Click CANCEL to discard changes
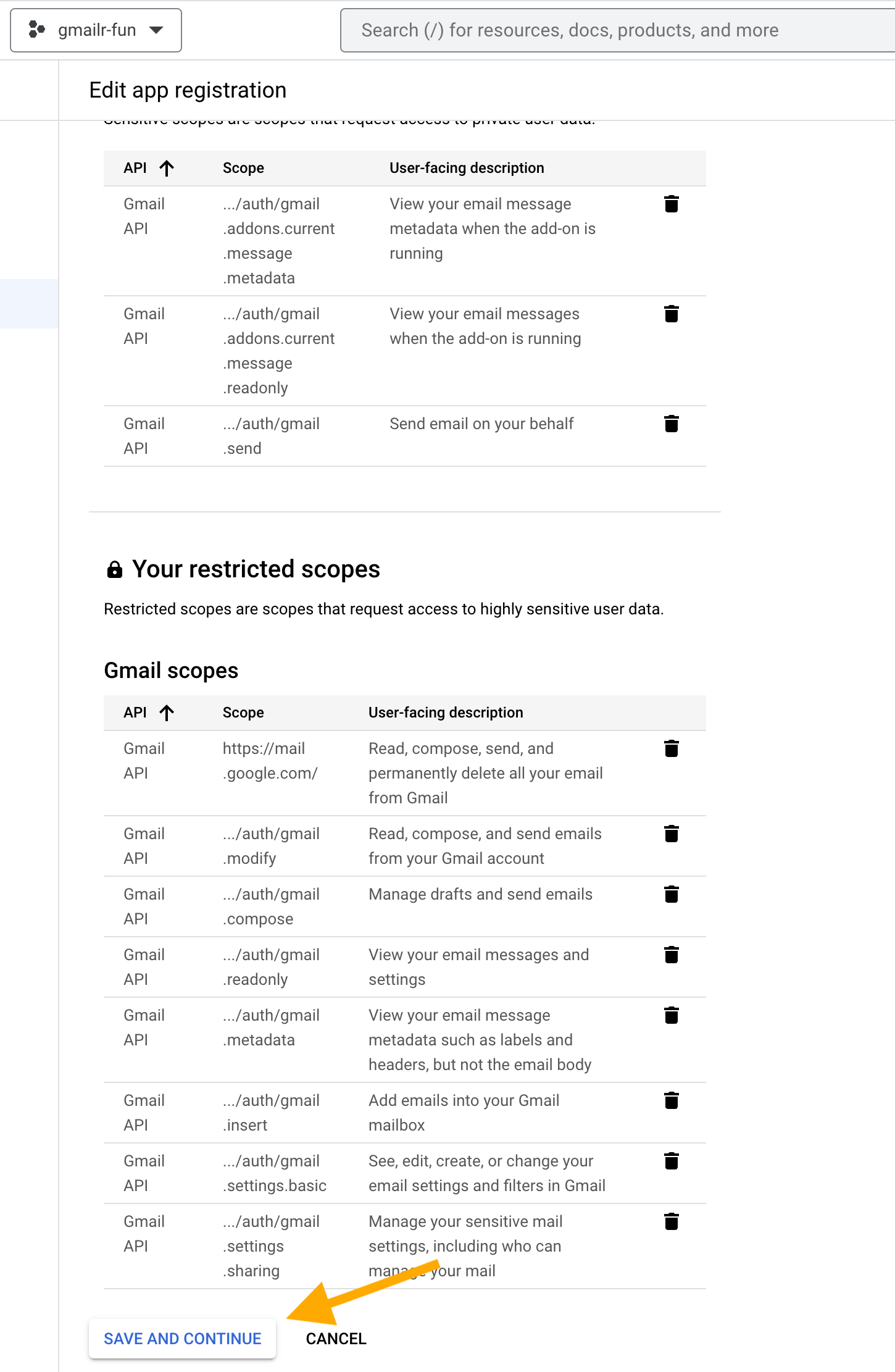895x1372 pixels. [336, 1339]
